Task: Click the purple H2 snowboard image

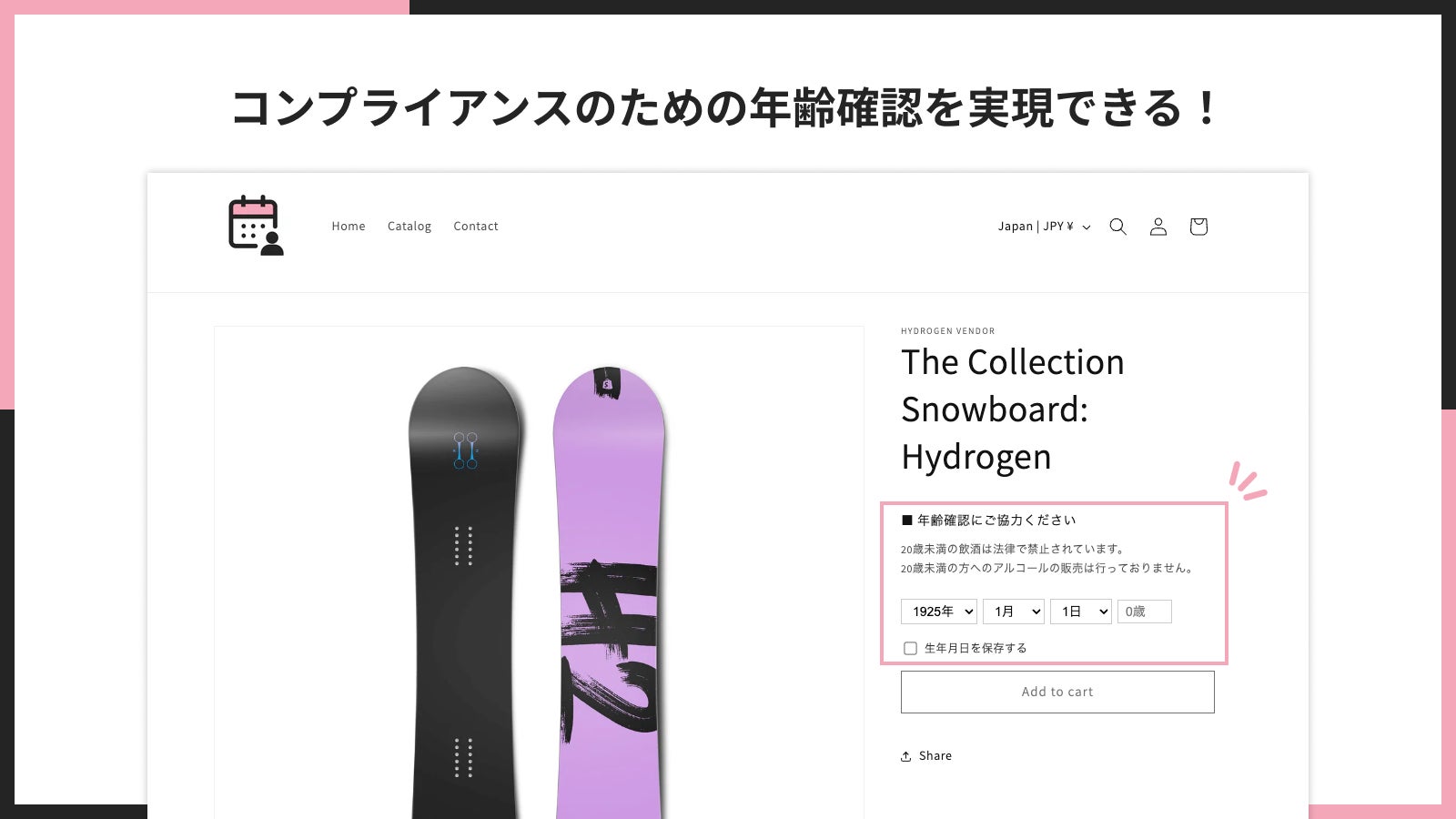Action: pyautogui.click(x=608, y=591)
